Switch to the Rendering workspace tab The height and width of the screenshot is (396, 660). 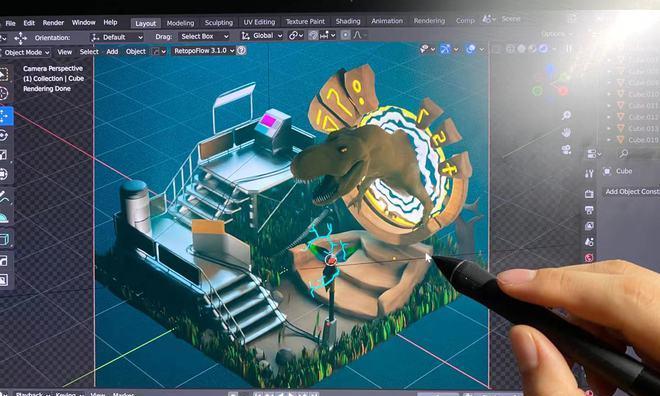tap(429, 21)
